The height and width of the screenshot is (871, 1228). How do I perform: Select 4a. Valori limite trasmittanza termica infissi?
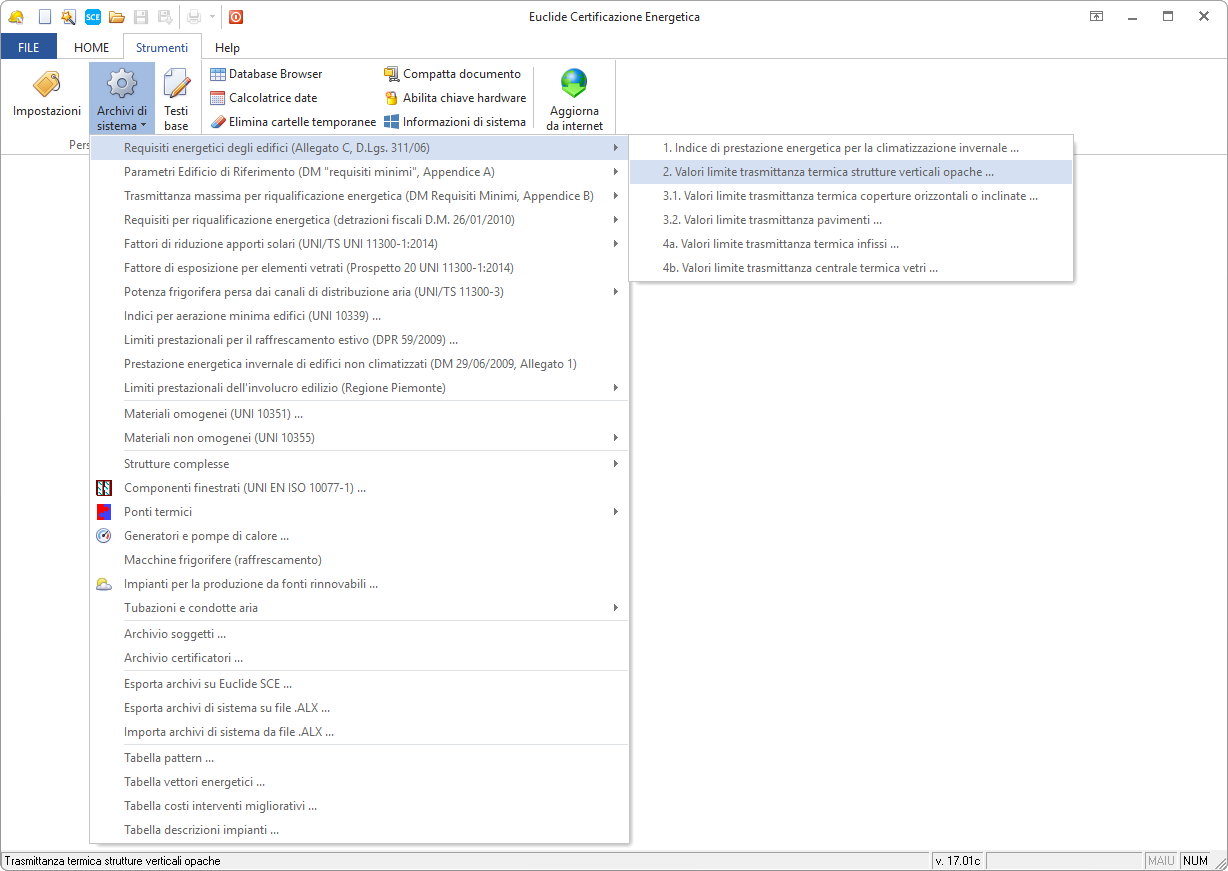[x=780, y=244]
